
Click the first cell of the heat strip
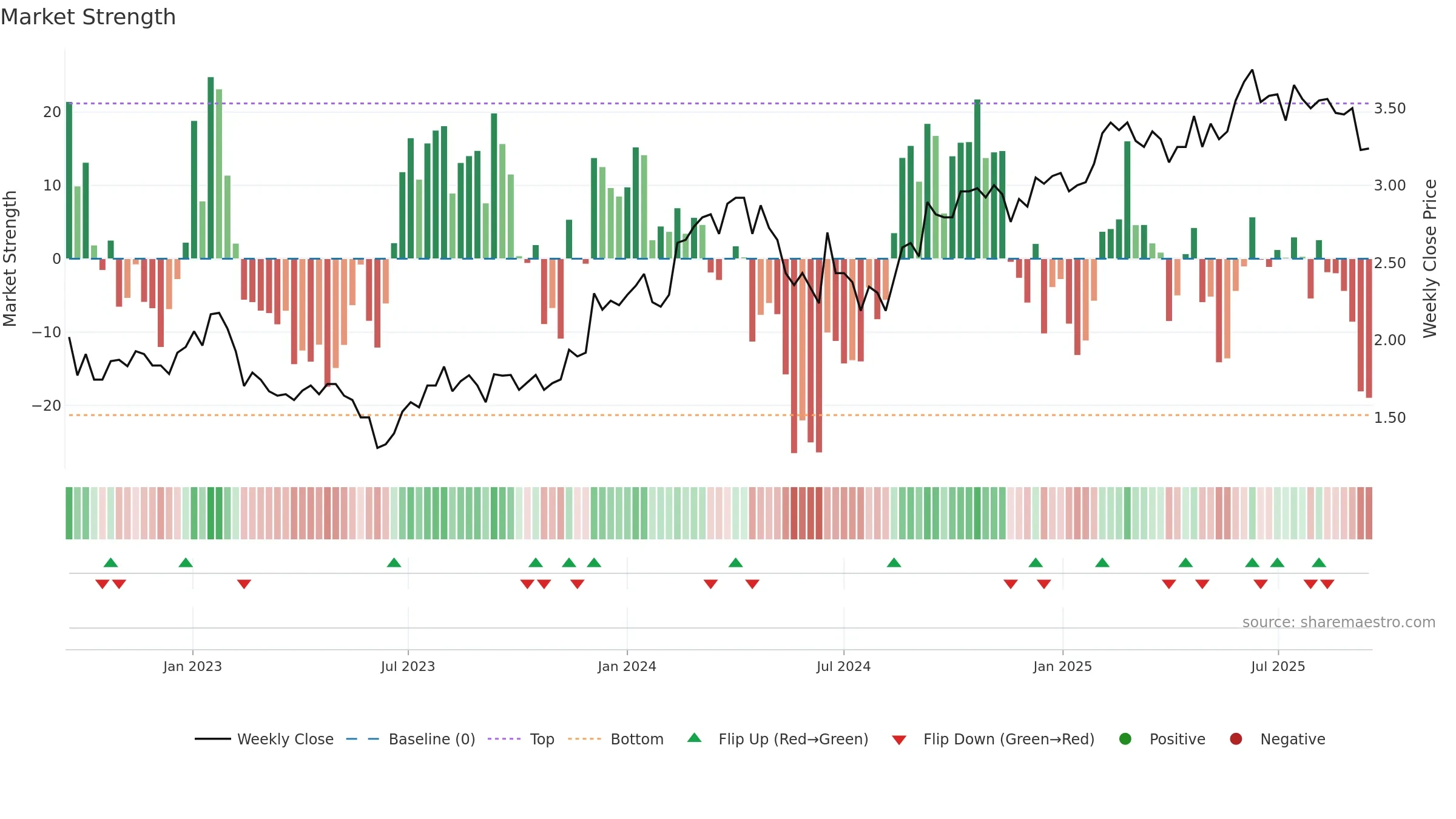pyautogui.click(x=69, y=513)
